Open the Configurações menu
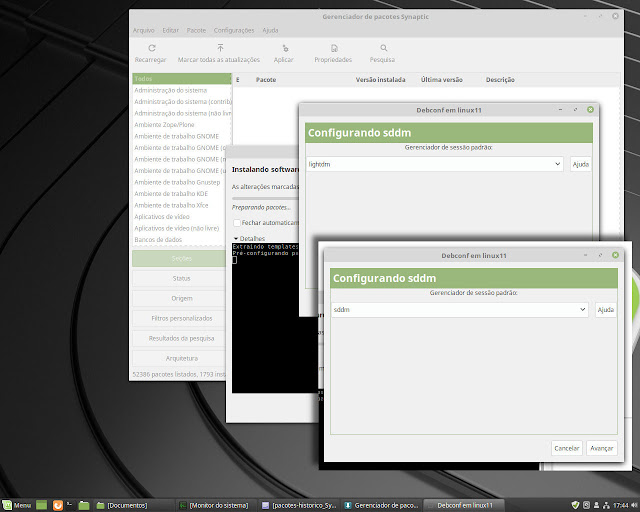Image resolution: width=640 pixels, height=512 pixels. click(x=234, y=30)
